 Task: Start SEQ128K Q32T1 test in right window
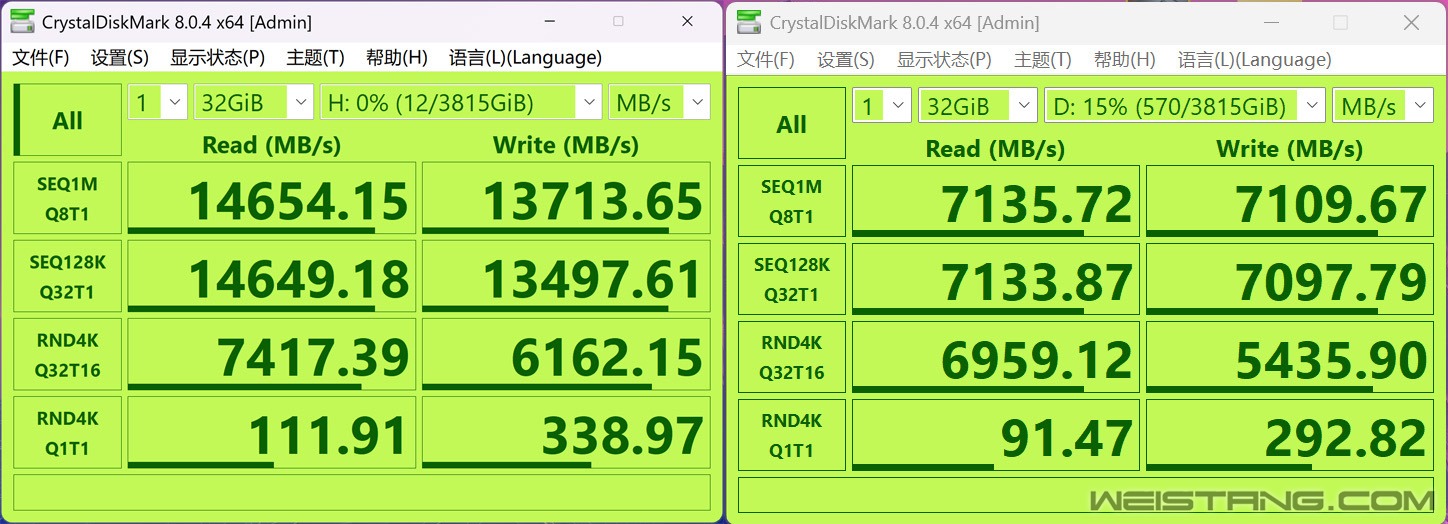[791, 279]
